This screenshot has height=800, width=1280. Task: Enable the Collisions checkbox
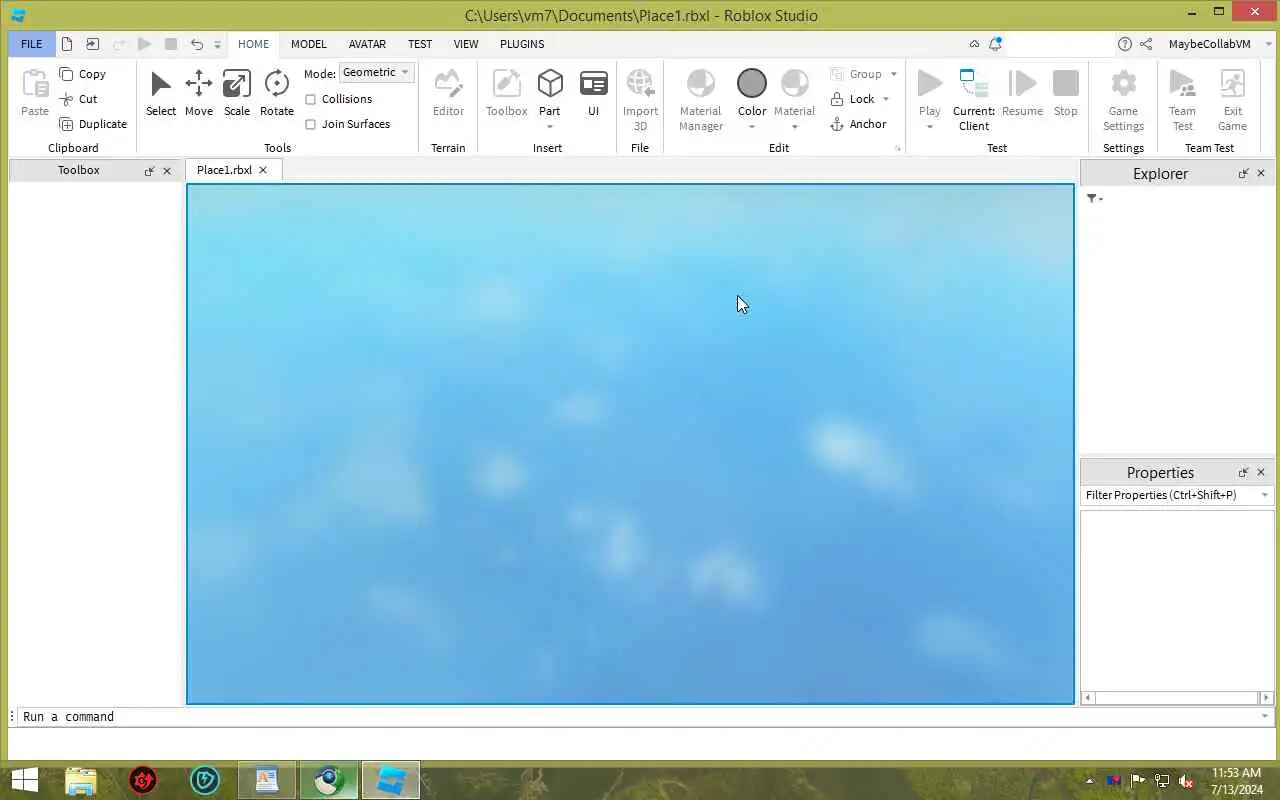pyautogui.click(x=310, y=99)
